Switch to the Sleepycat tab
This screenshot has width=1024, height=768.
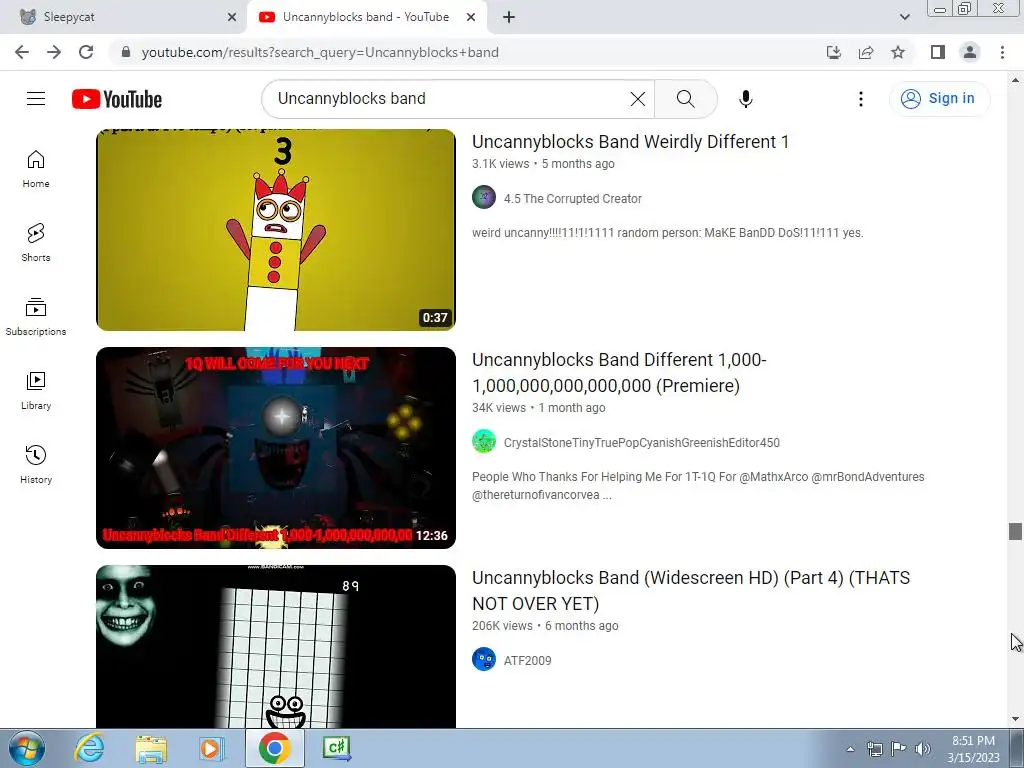pos(123,17)
